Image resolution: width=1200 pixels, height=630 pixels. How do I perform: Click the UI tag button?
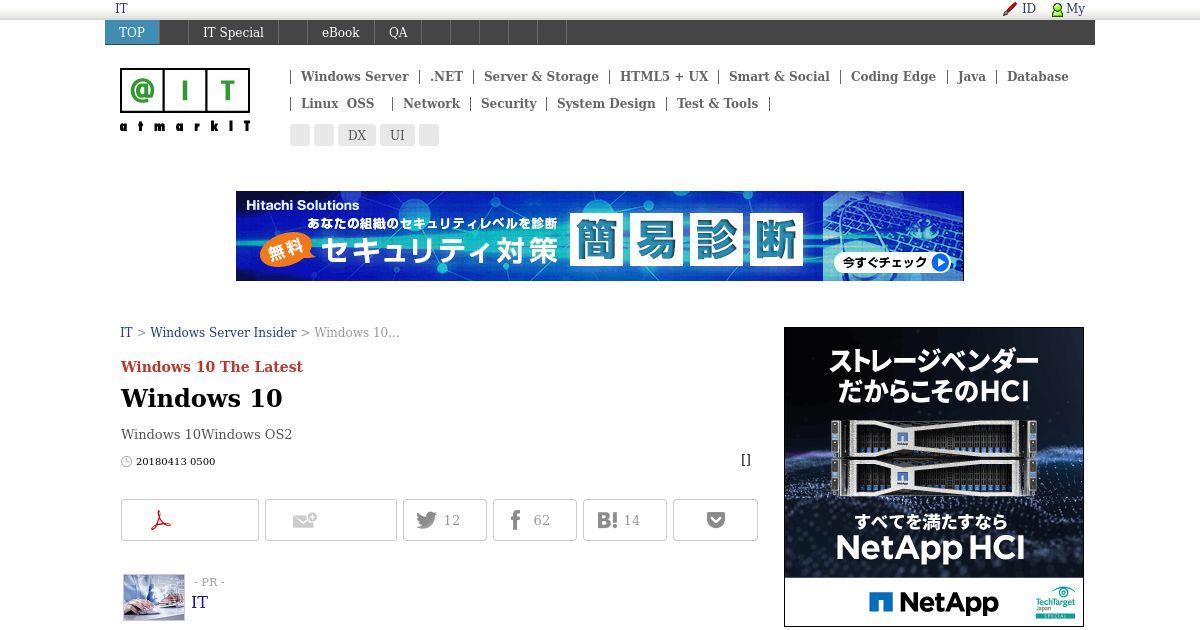coord(397,135)
